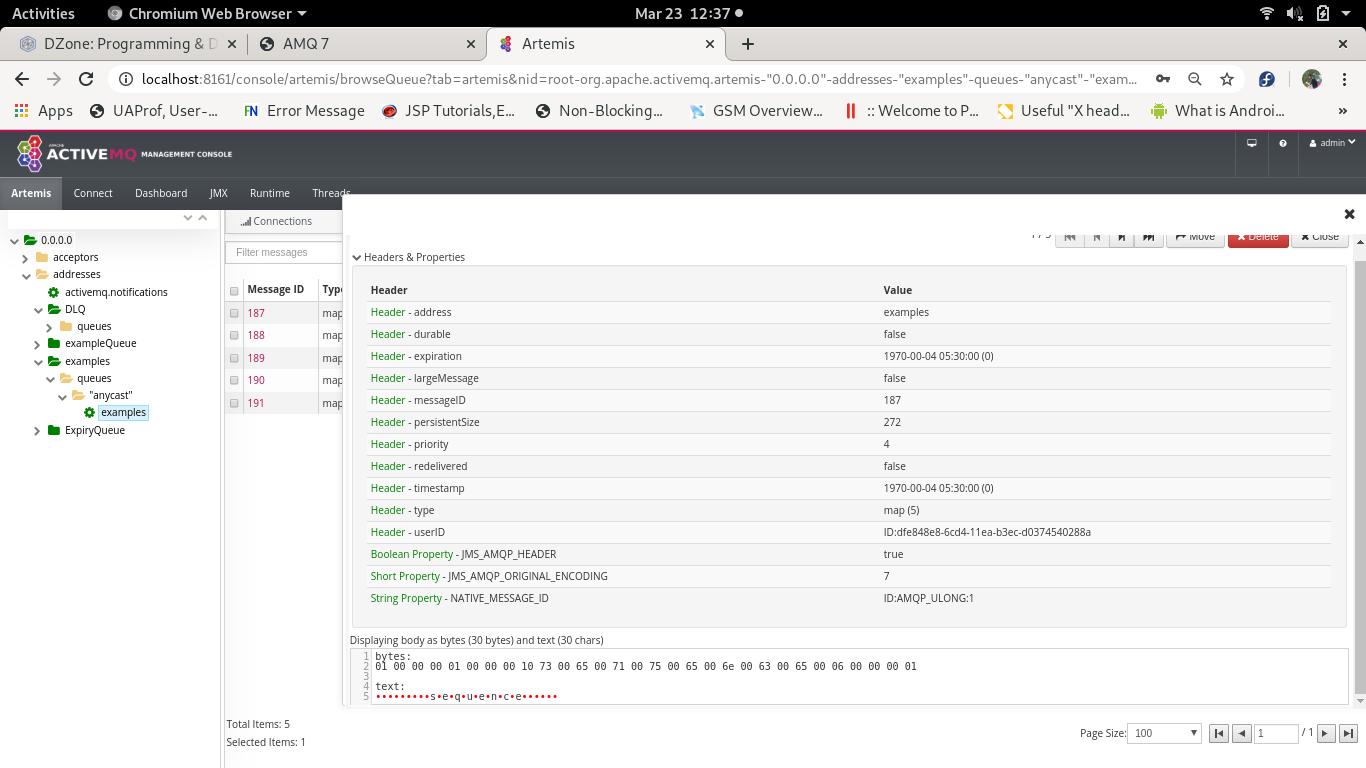
Task: Open the admin user menu
Action: (x=1333, y=143)
